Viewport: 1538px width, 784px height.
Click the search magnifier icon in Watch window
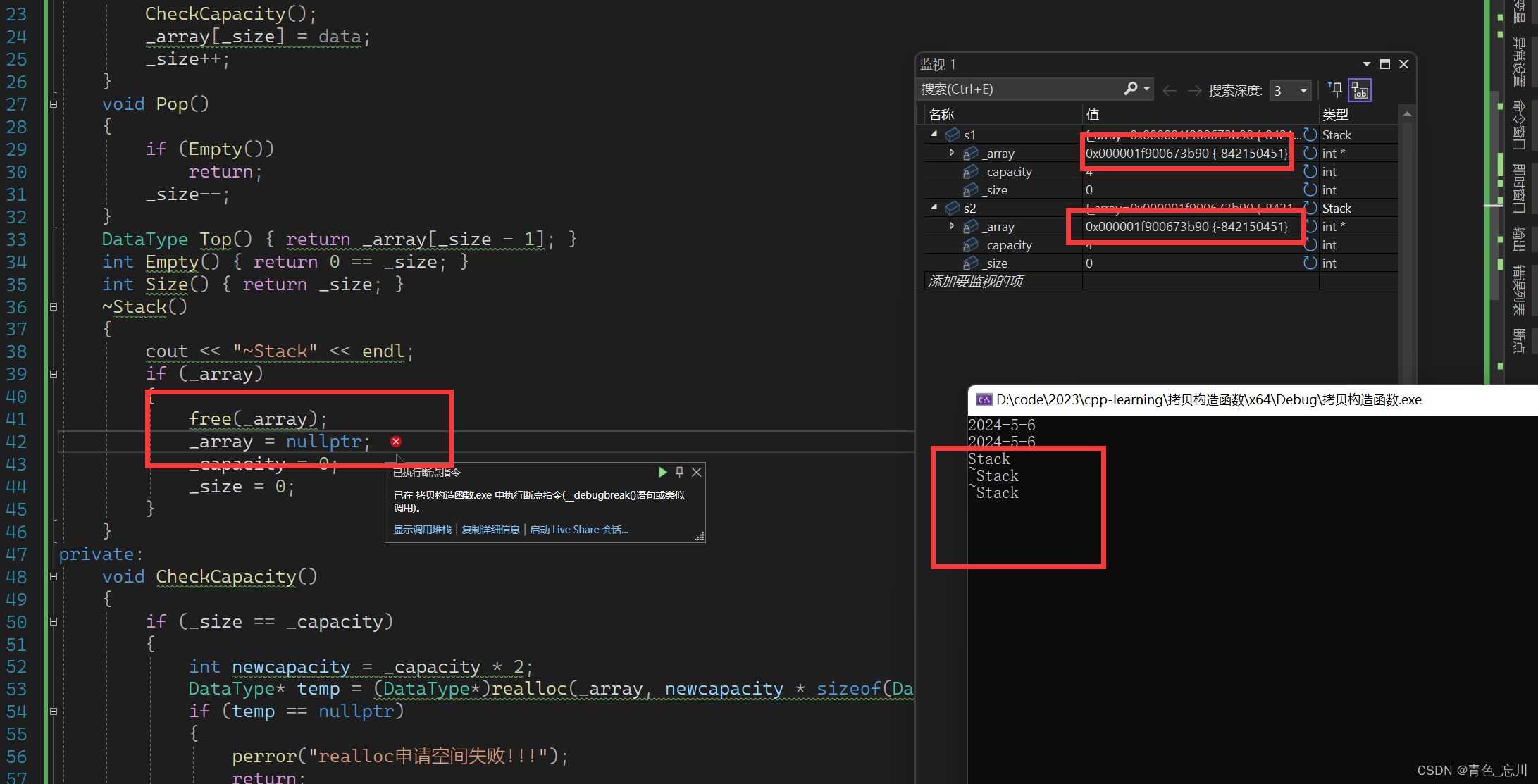click(x=1130, y=89)
